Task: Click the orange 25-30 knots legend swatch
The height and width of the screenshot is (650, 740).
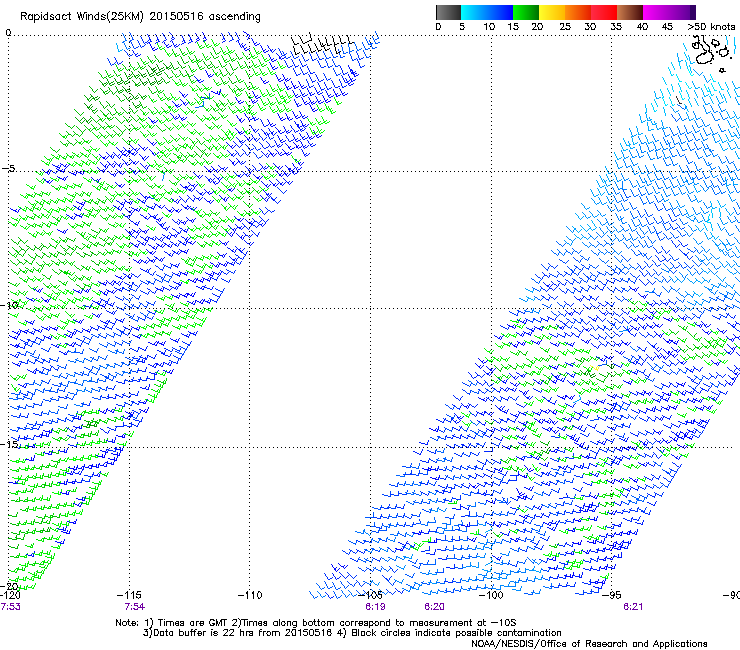Action: pos(578,12)
